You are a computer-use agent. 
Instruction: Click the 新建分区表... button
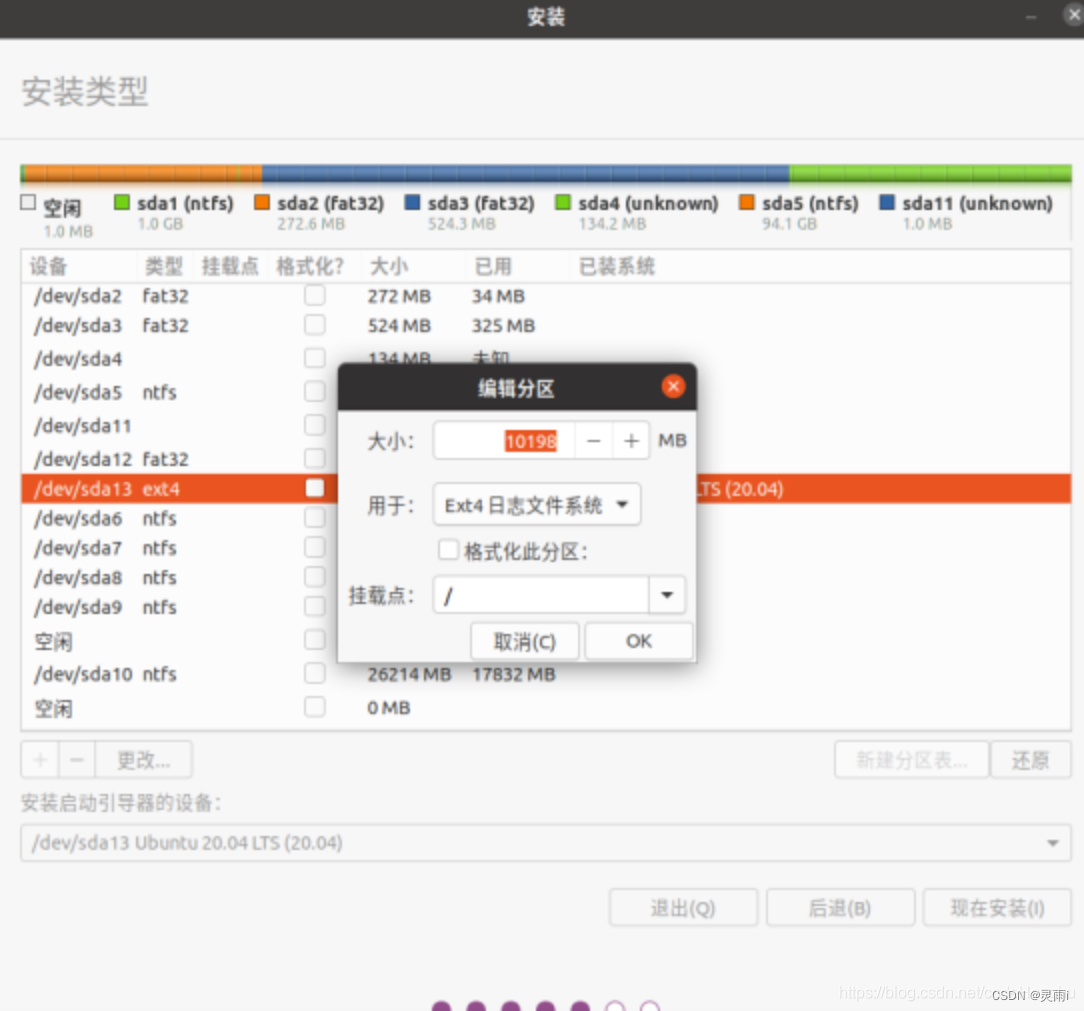pyautogui.click(x=911, y=760)
